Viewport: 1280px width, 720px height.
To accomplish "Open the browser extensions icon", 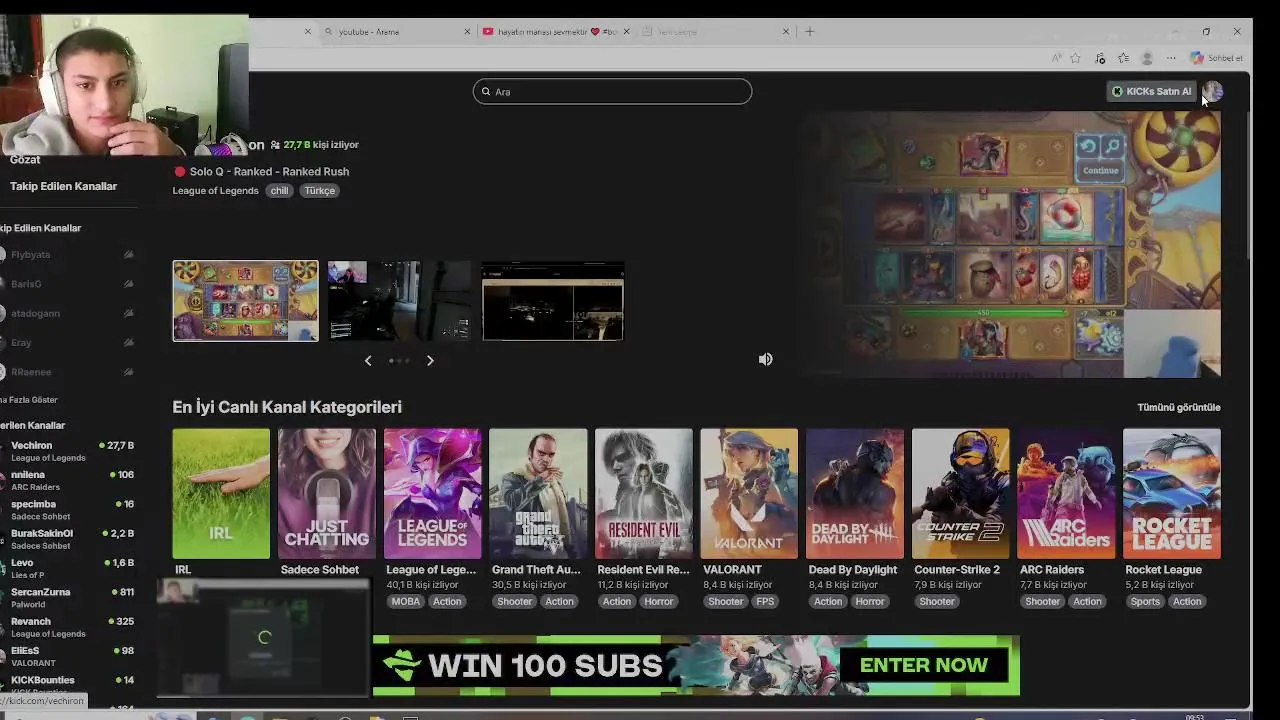I will tap(1100, 58).
